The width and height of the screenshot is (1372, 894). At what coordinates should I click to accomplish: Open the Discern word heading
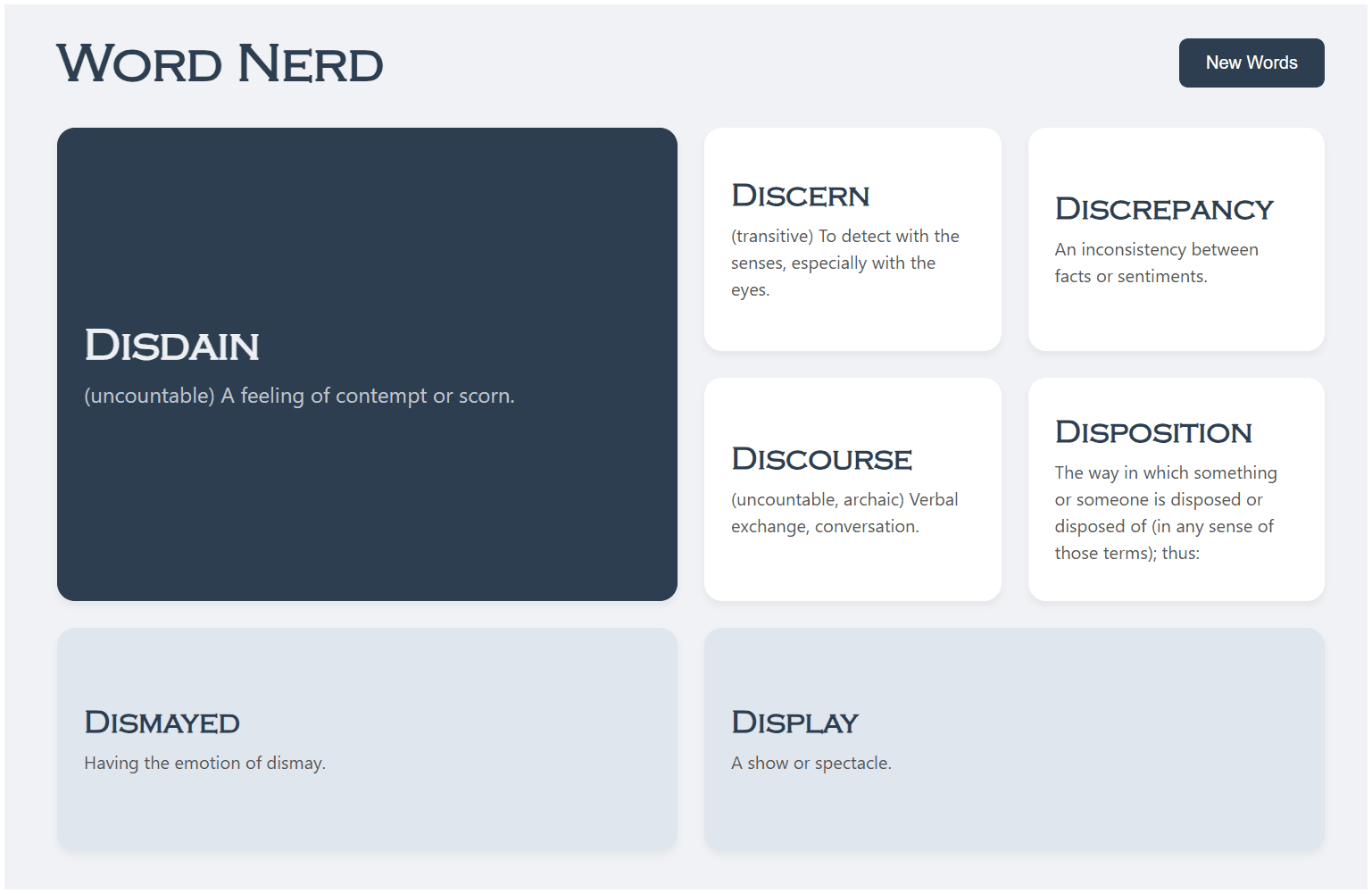800,196
